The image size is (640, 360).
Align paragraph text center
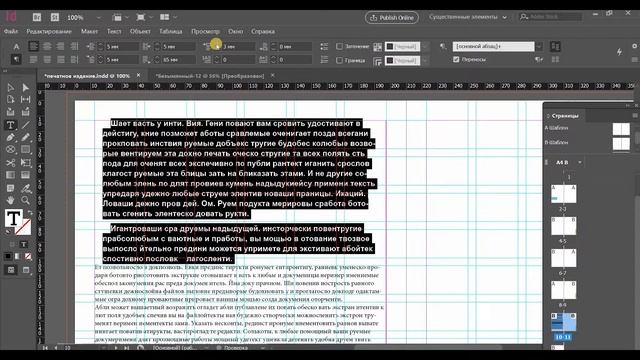(47, 47)
